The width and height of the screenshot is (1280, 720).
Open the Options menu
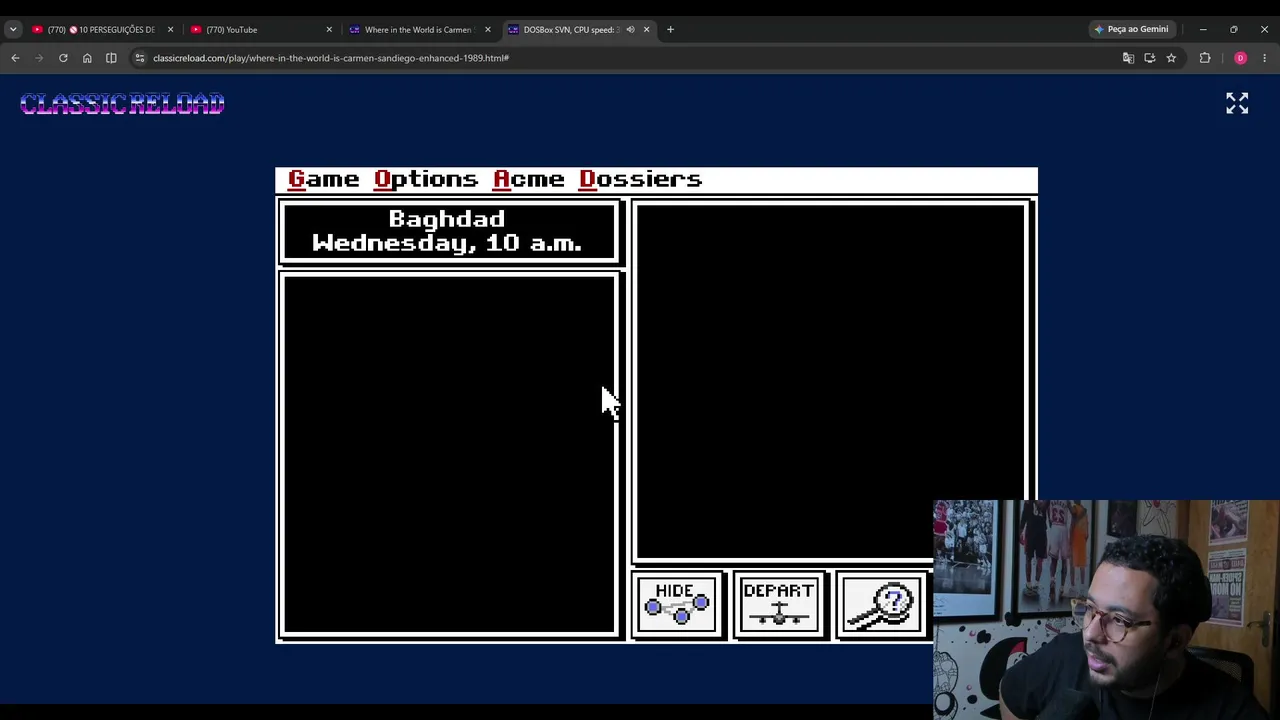pos(426,179)
